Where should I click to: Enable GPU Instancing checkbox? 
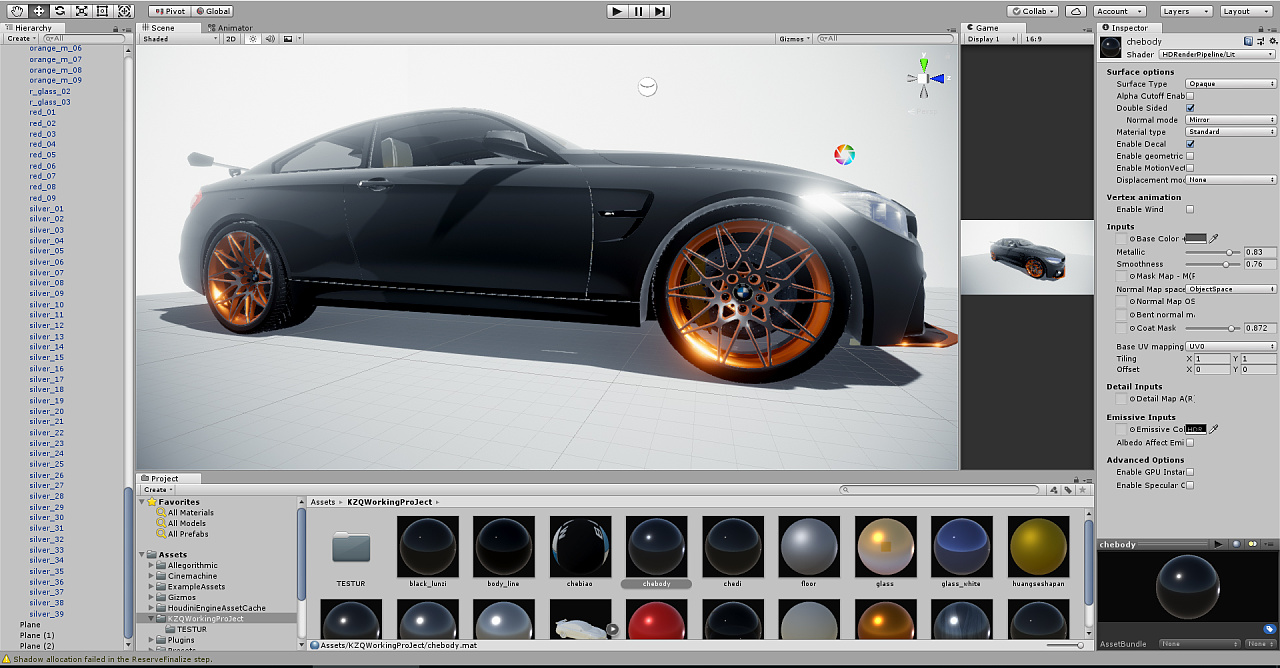[x=1190, y=472]
